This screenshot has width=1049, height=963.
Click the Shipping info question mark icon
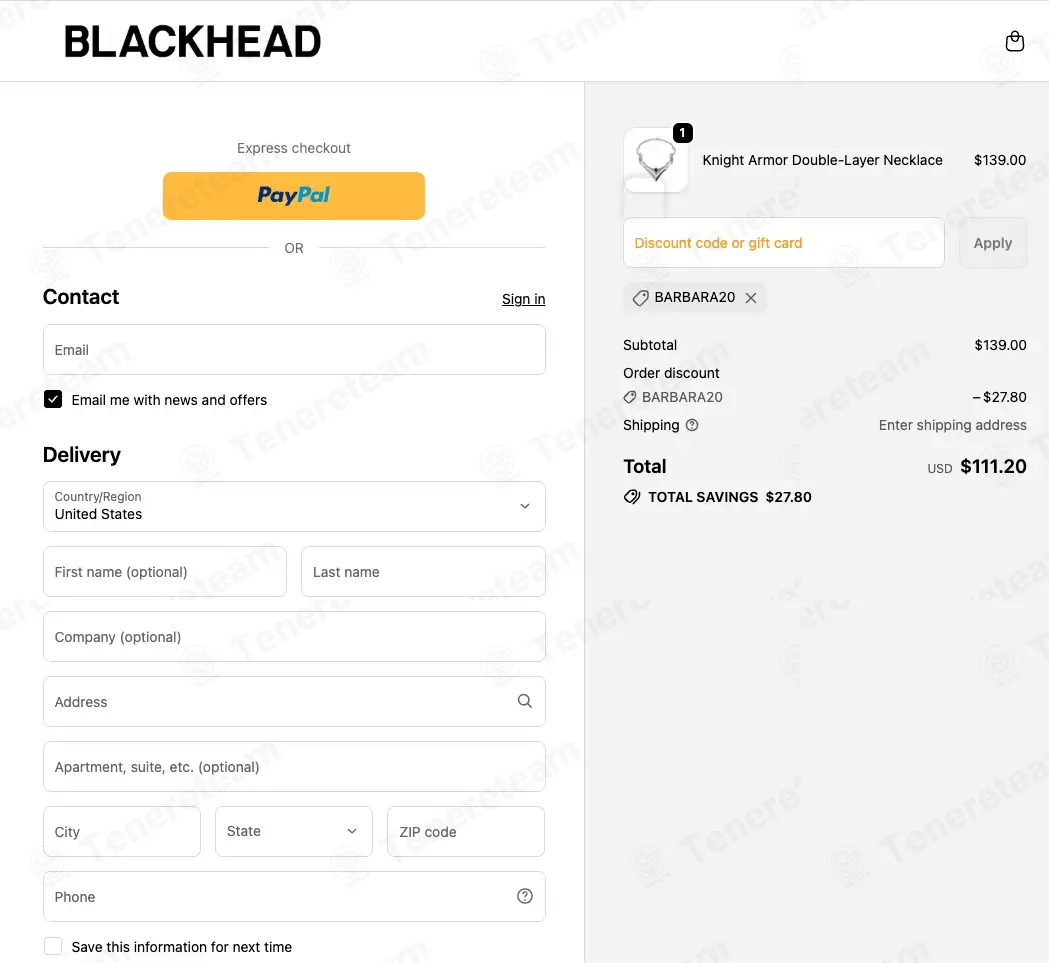point(692,425)
